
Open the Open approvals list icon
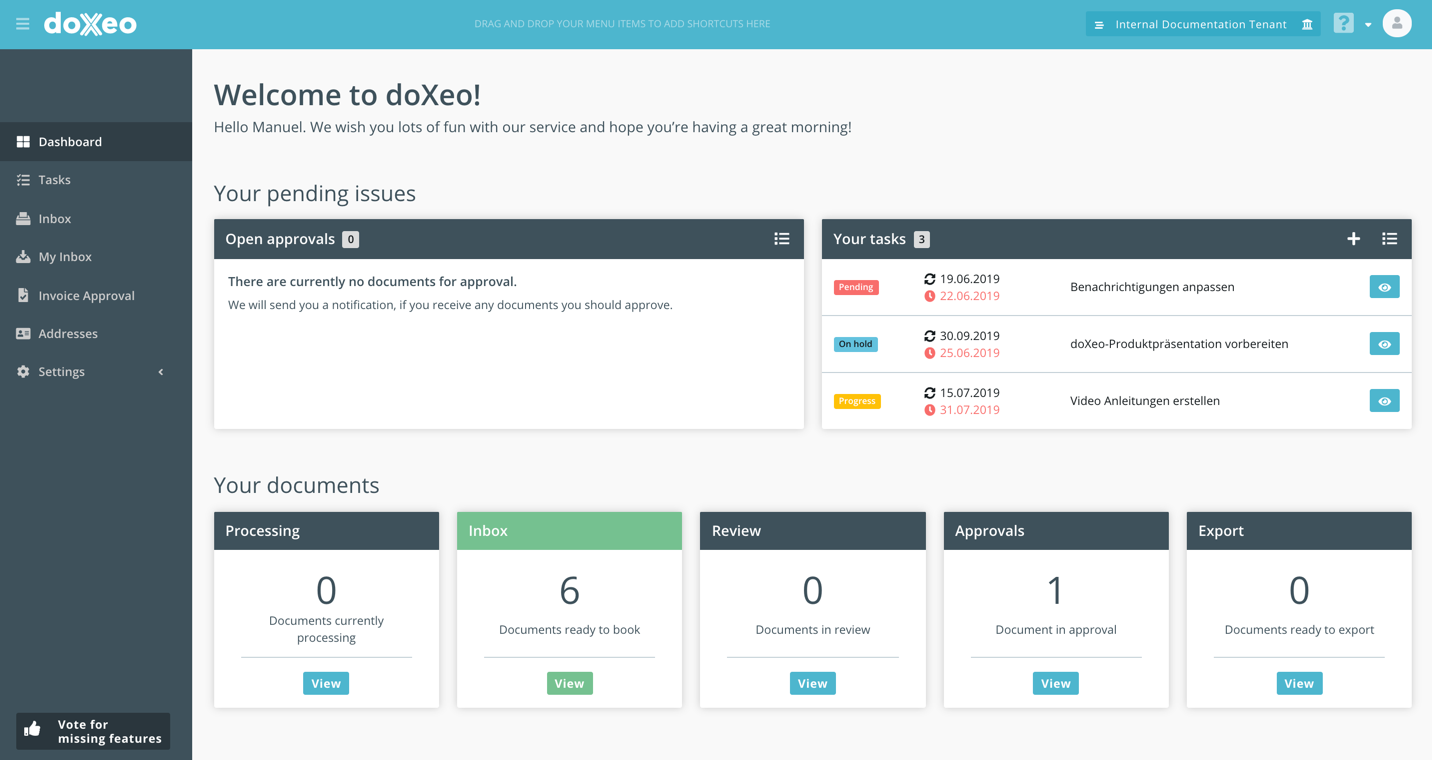pos(782,239)
